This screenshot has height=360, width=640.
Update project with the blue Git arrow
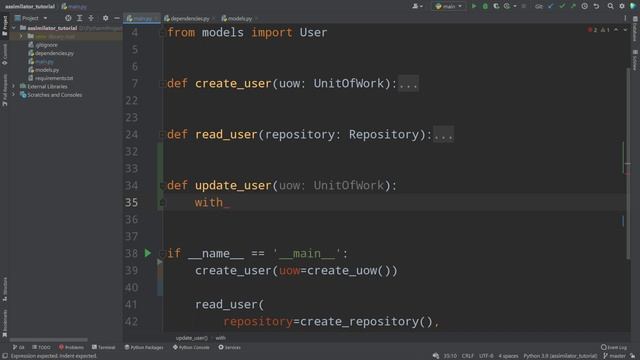[551, 6]
